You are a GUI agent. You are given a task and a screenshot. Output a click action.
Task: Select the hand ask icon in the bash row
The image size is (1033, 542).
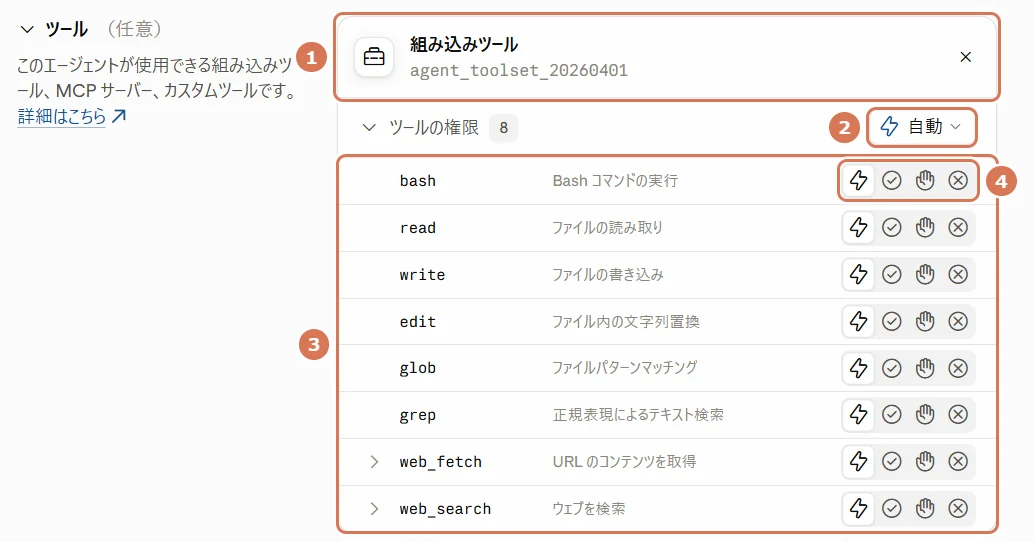pos(925,180)
